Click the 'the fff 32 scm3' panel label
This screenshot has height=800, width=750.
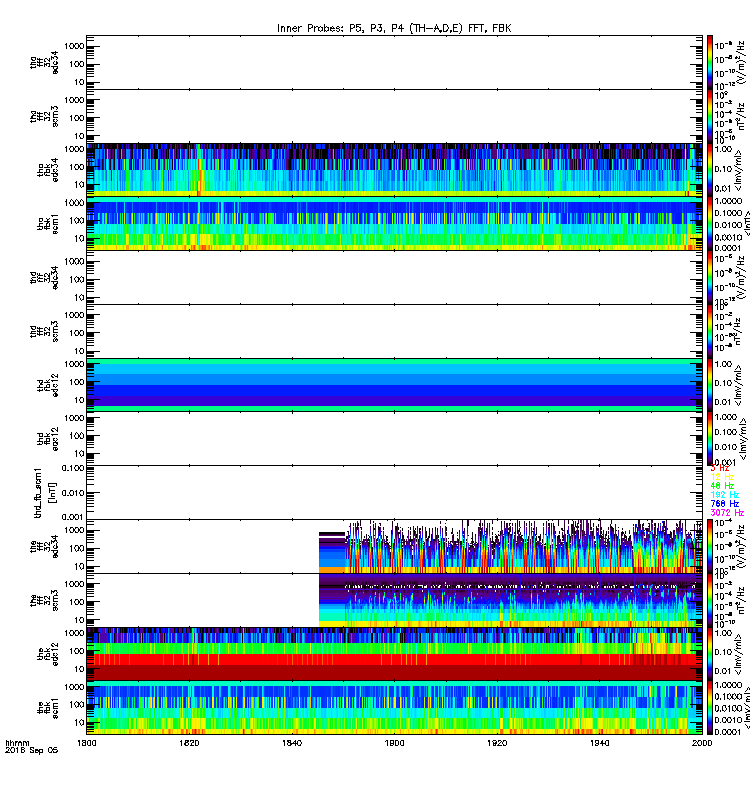click(x=45, y=601)
